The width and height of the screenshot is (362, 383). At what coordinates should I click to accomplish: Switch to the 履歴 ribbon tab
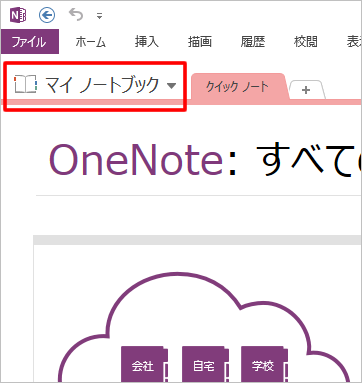[x=253, y=42]
